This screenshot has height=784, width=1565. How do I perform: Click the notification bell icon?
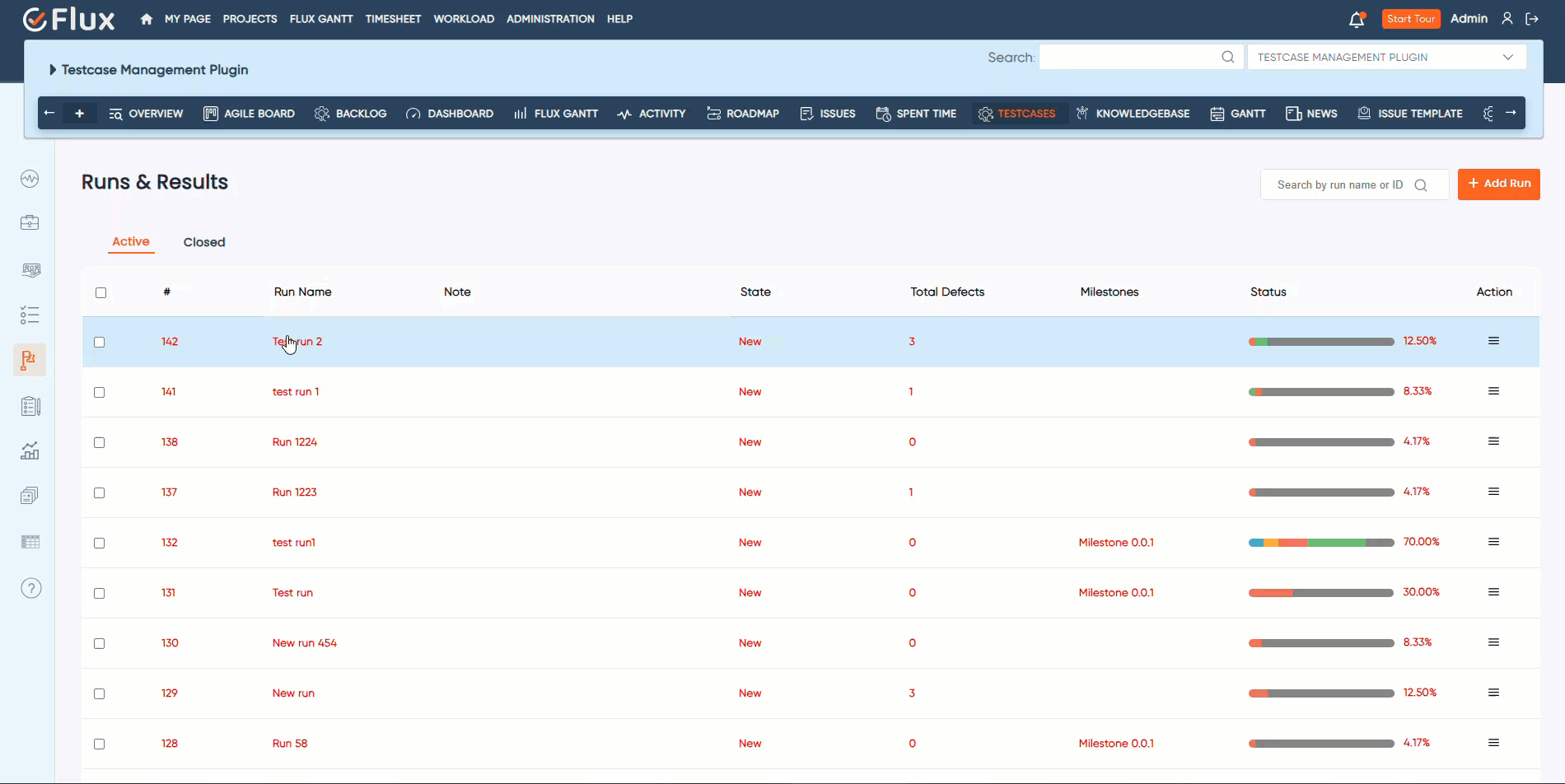click(x=1357, y=19)
